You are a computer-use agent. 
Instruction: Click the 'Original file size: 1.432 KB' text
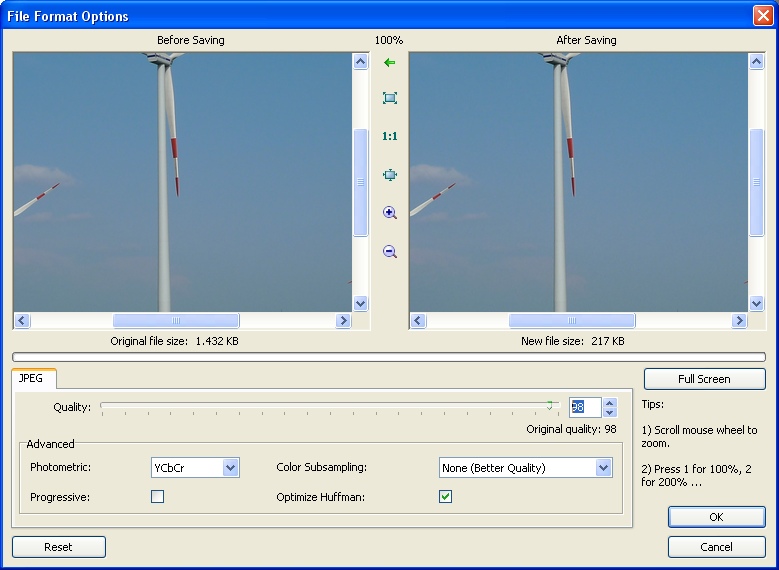pyautogui.click(x=174, y=341)
